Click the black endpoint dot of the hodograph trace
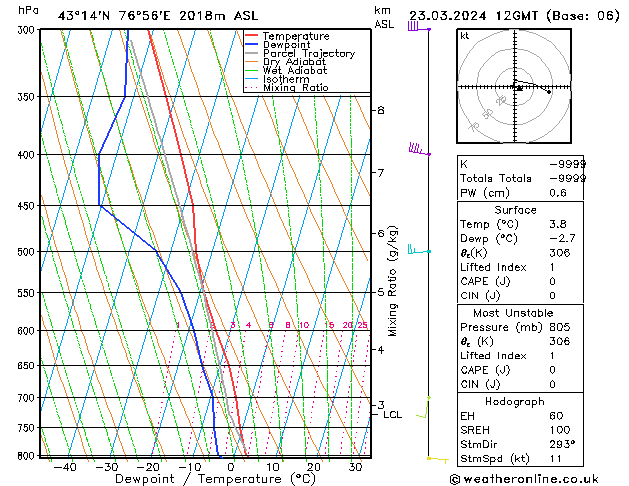This screenshot has height=486, width=629. (x=549, y=92)
